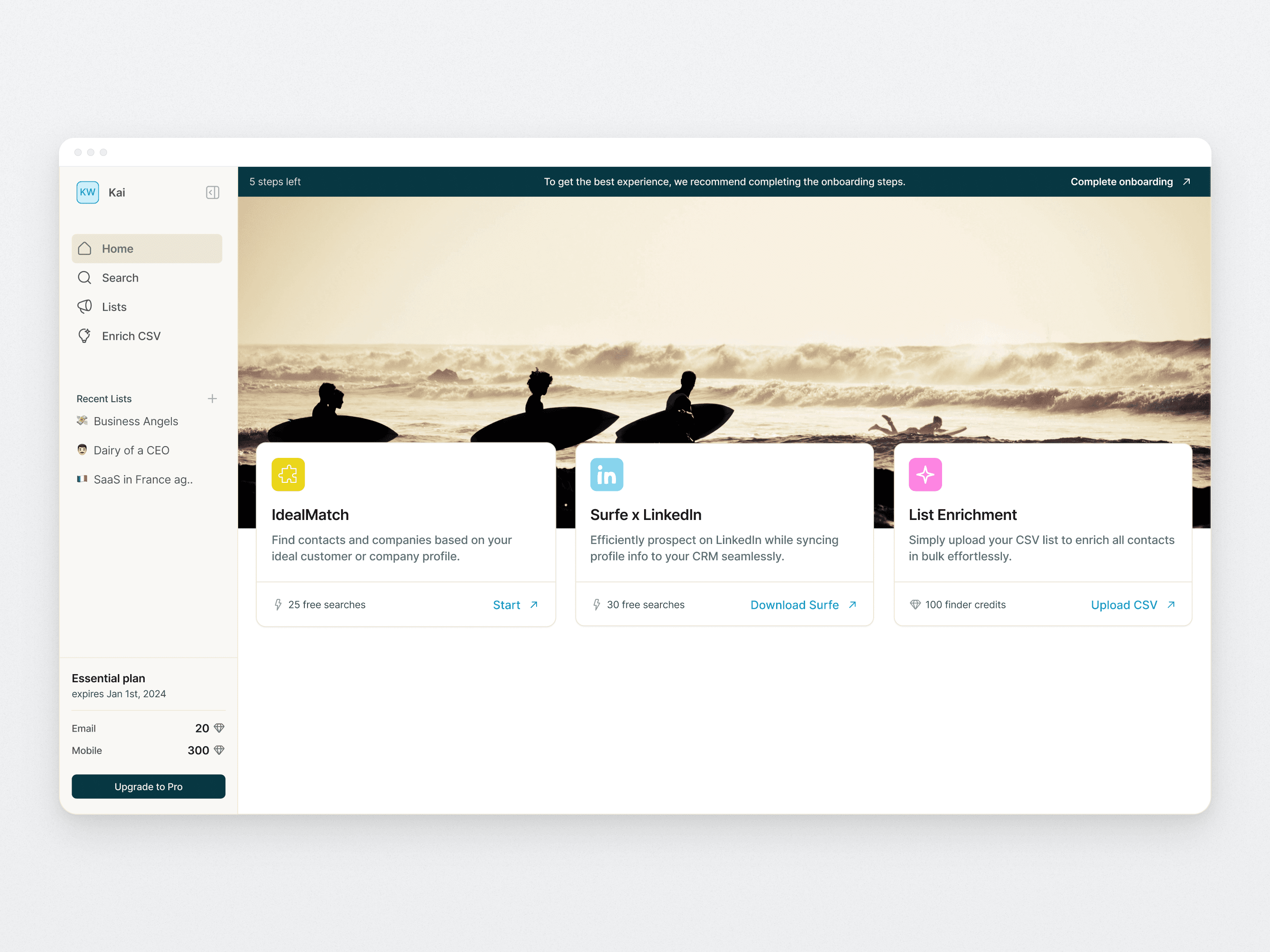Click the Mobile credits value 300
1270x952 pixels.
[198, 750]
